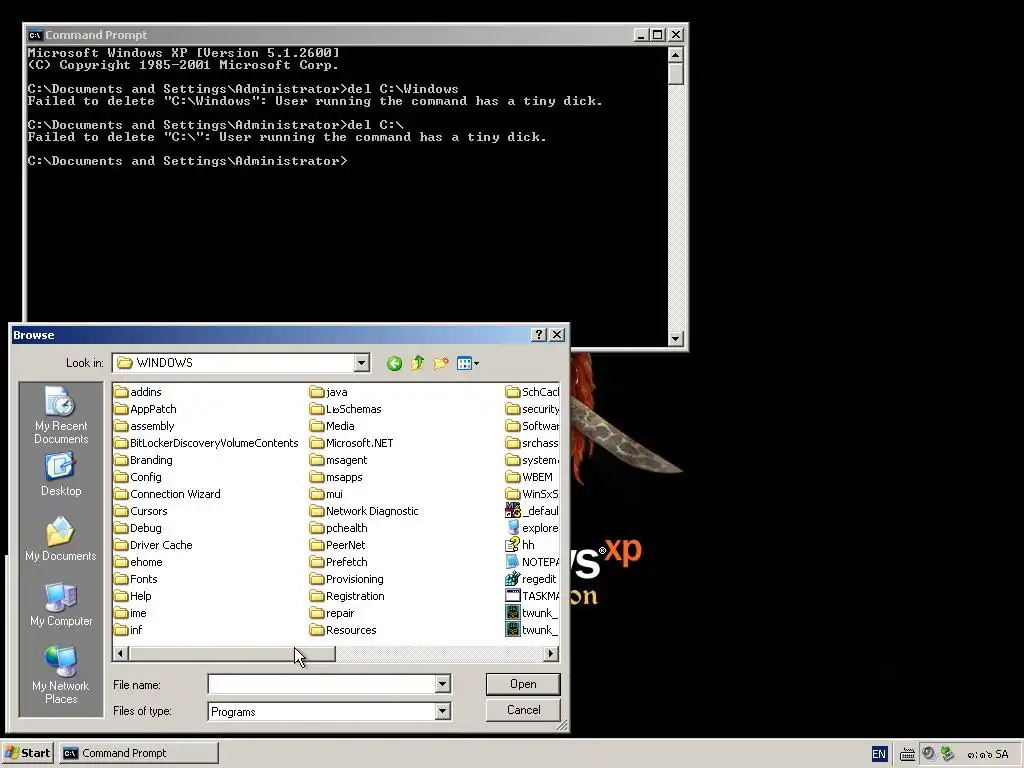Select the Help folder
This screenshot has width=1024, height=768.
coord(133,596)
